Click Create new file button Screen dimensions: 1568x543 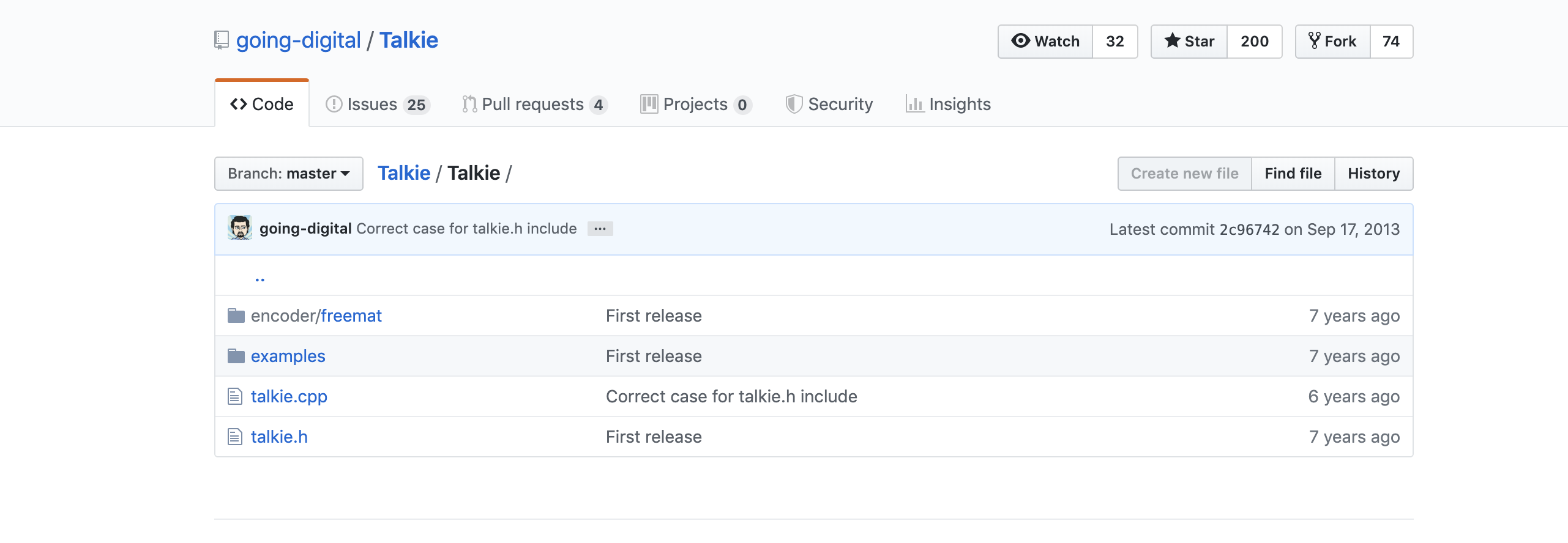click(1185, 174)
